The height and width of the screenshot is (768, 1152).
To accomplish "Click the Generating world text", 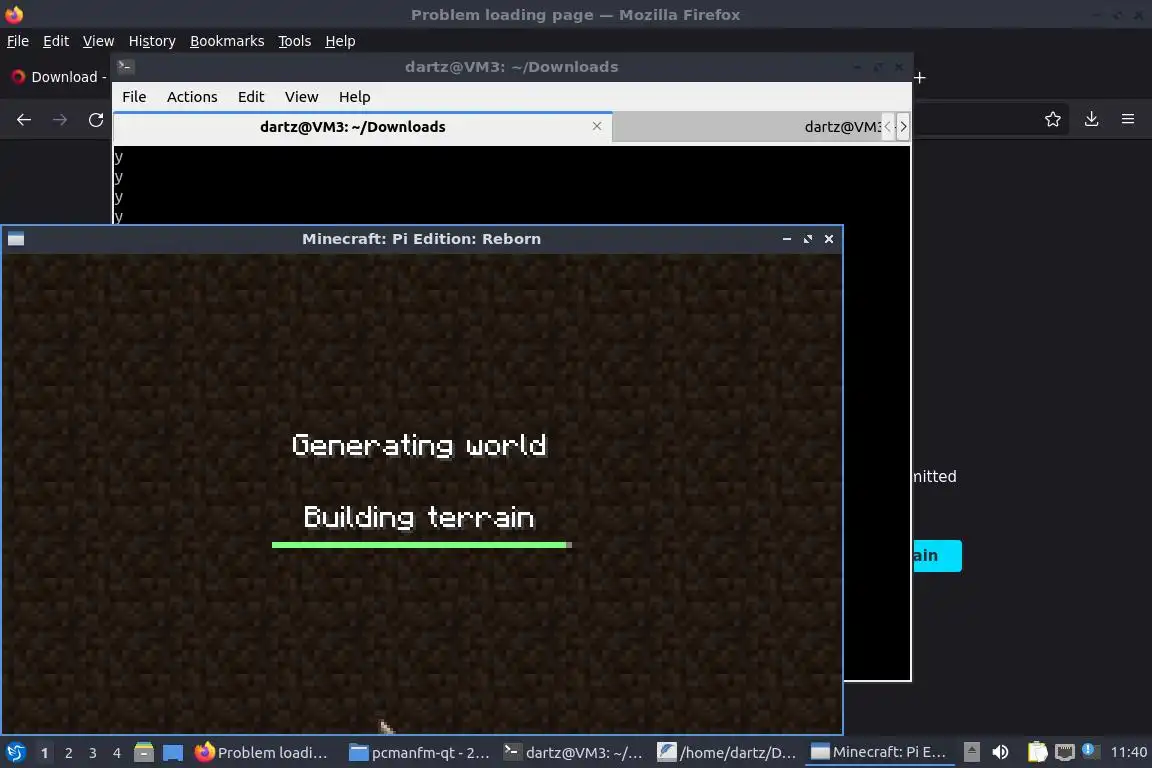I will (420, 445).
